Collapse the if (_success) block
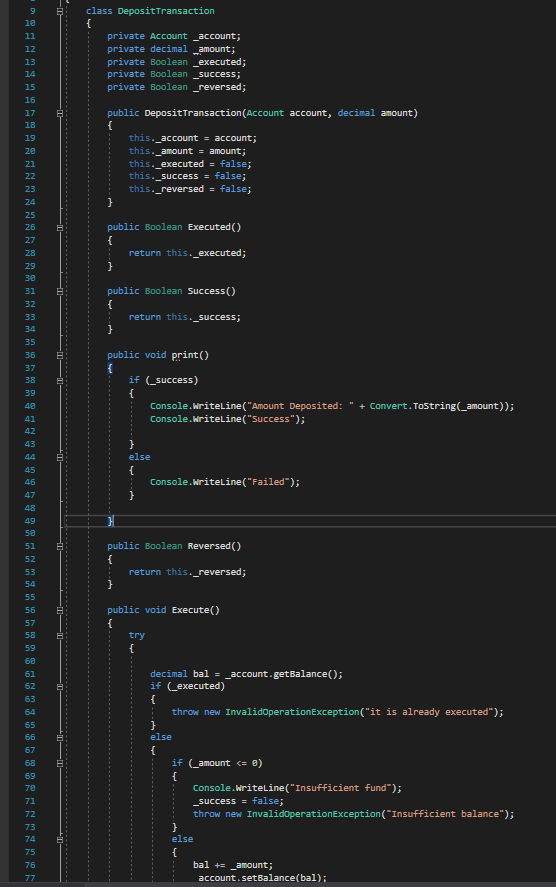This screenshot has width=556, height=887. (60, 381)
